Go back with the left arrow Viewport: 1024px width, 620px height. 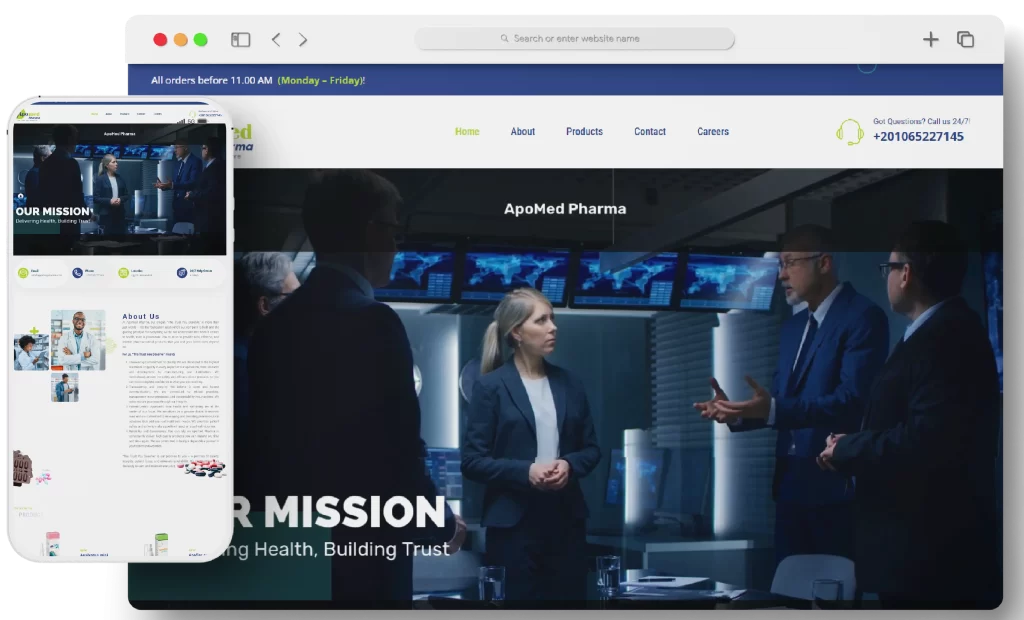click(x=276, y=39)
